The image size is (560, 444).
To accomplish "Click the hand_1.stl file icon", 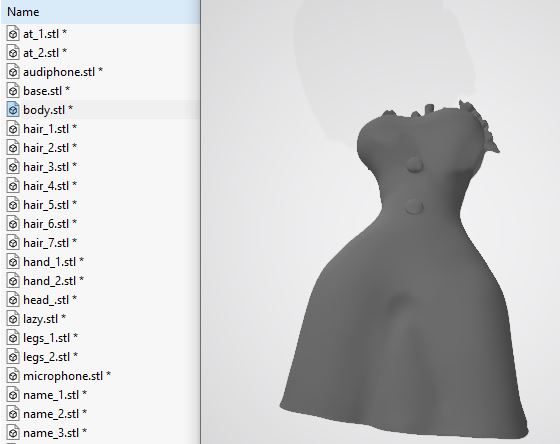I will click(13, 262).
